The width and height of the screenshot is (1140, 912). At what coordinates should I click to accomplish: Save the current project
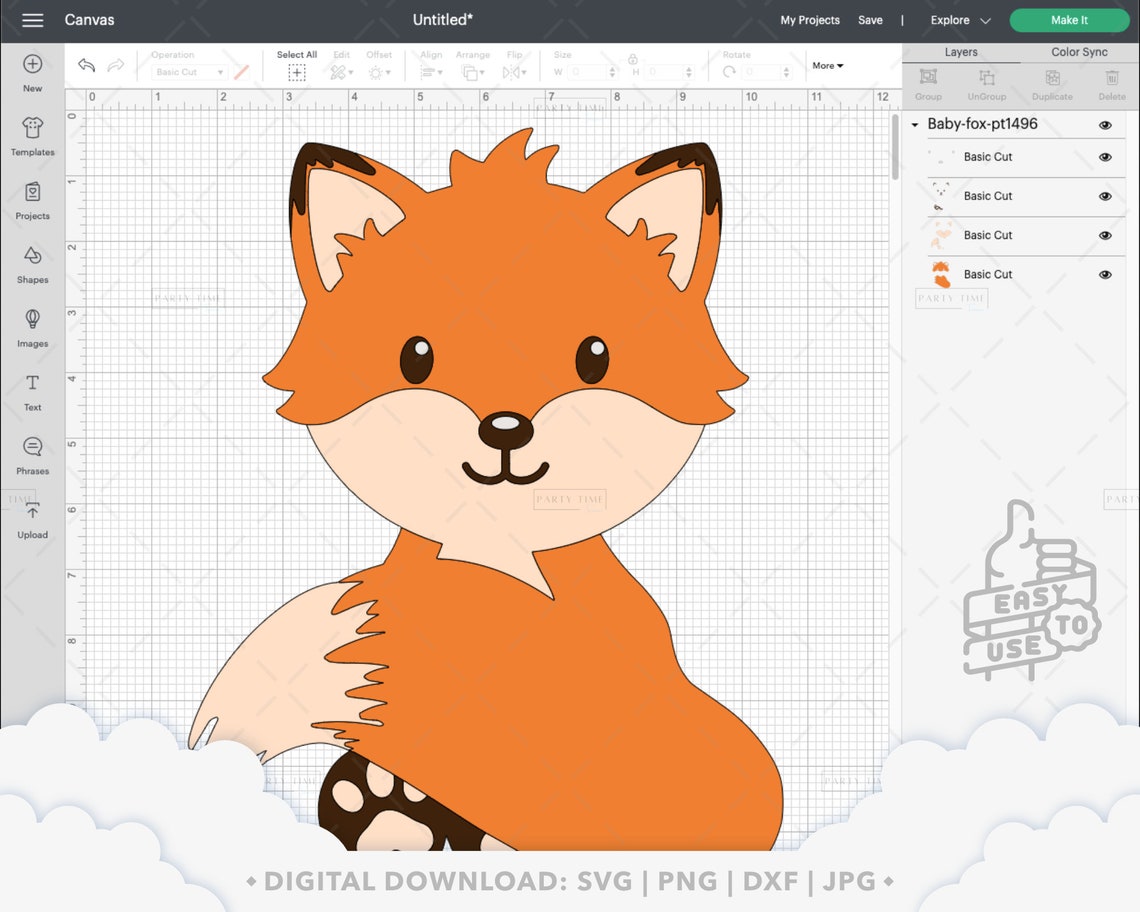869,19
